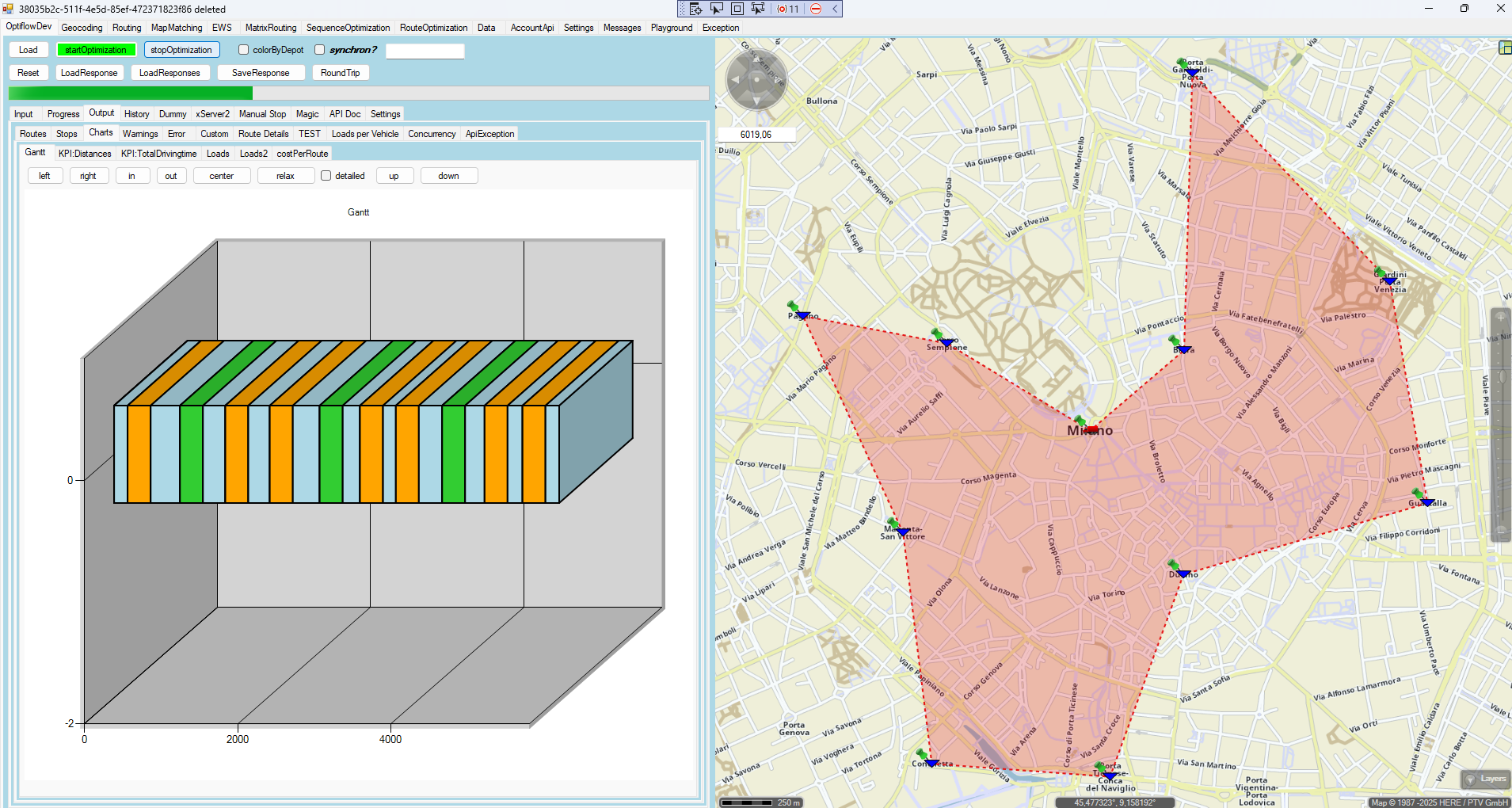Click the empty text field beside synchron?
Image resolution: width=1512 pixels, height=808 pixels.
pos(425,51)
